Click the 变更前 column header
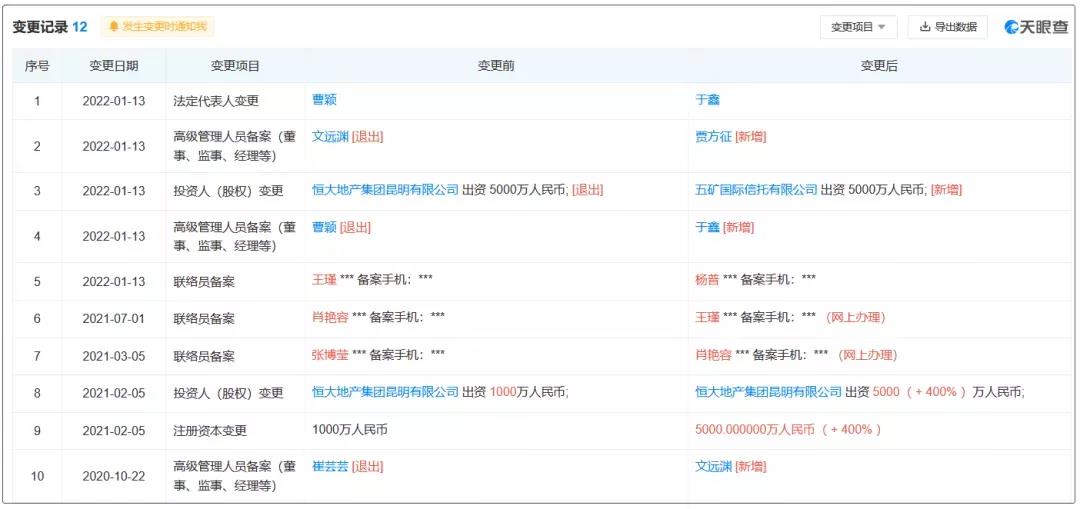Image resolution: width=1080 pixels, height=509 pixels. point(496,66)
